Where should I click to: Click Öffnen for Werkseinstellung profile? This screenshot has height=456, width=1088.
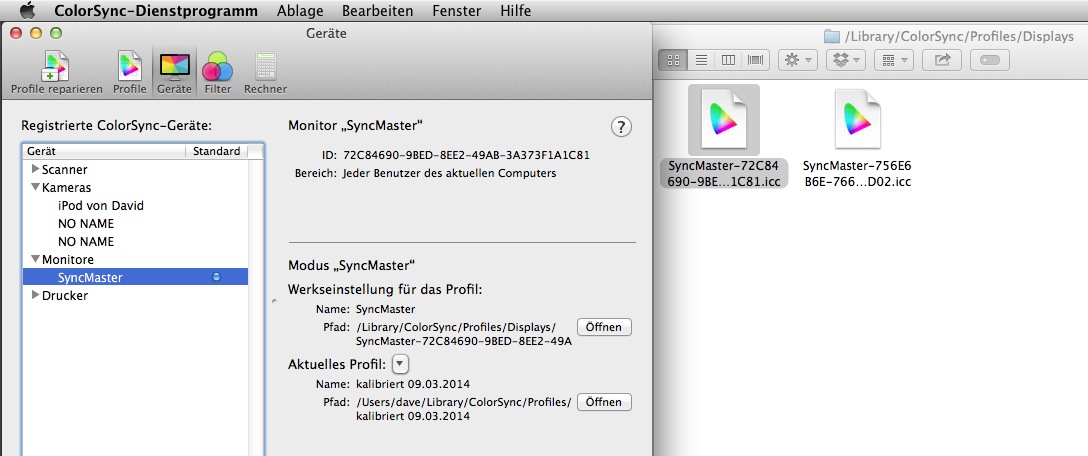[604, 327]
